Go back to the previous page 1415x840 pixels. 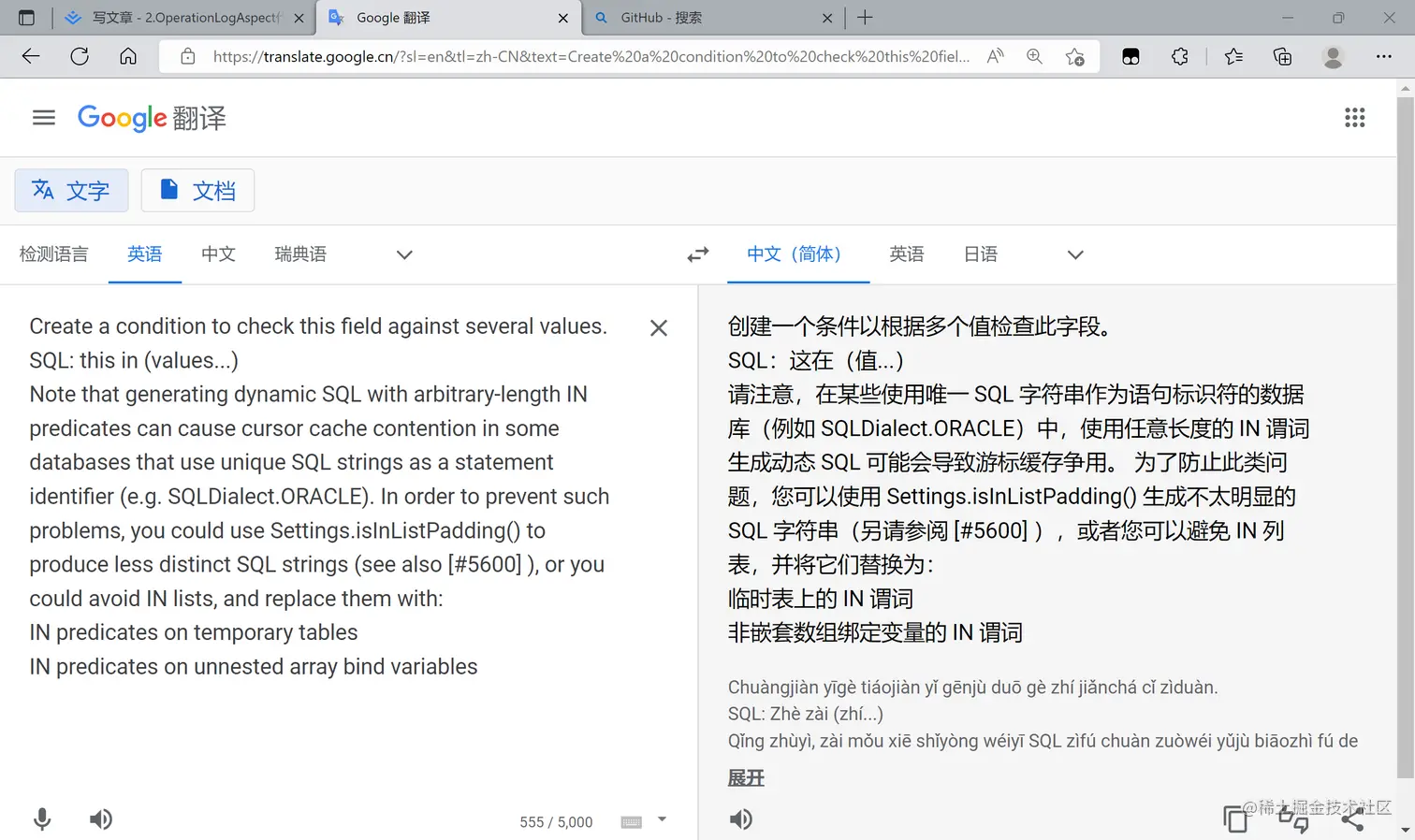point(31,56)
